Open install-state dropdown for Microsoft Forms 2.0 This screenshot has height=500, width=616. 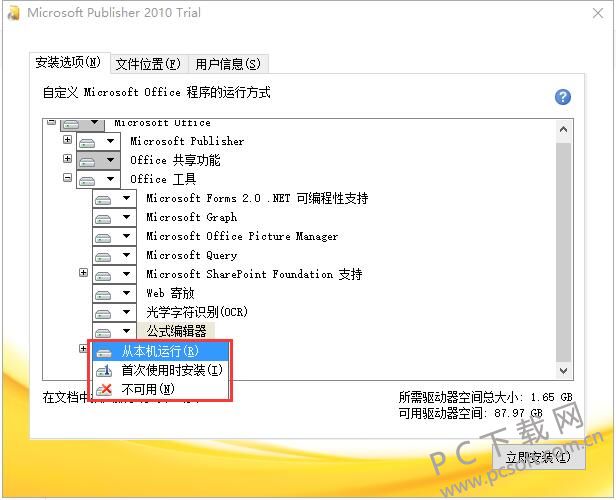[x=114, y=198]
